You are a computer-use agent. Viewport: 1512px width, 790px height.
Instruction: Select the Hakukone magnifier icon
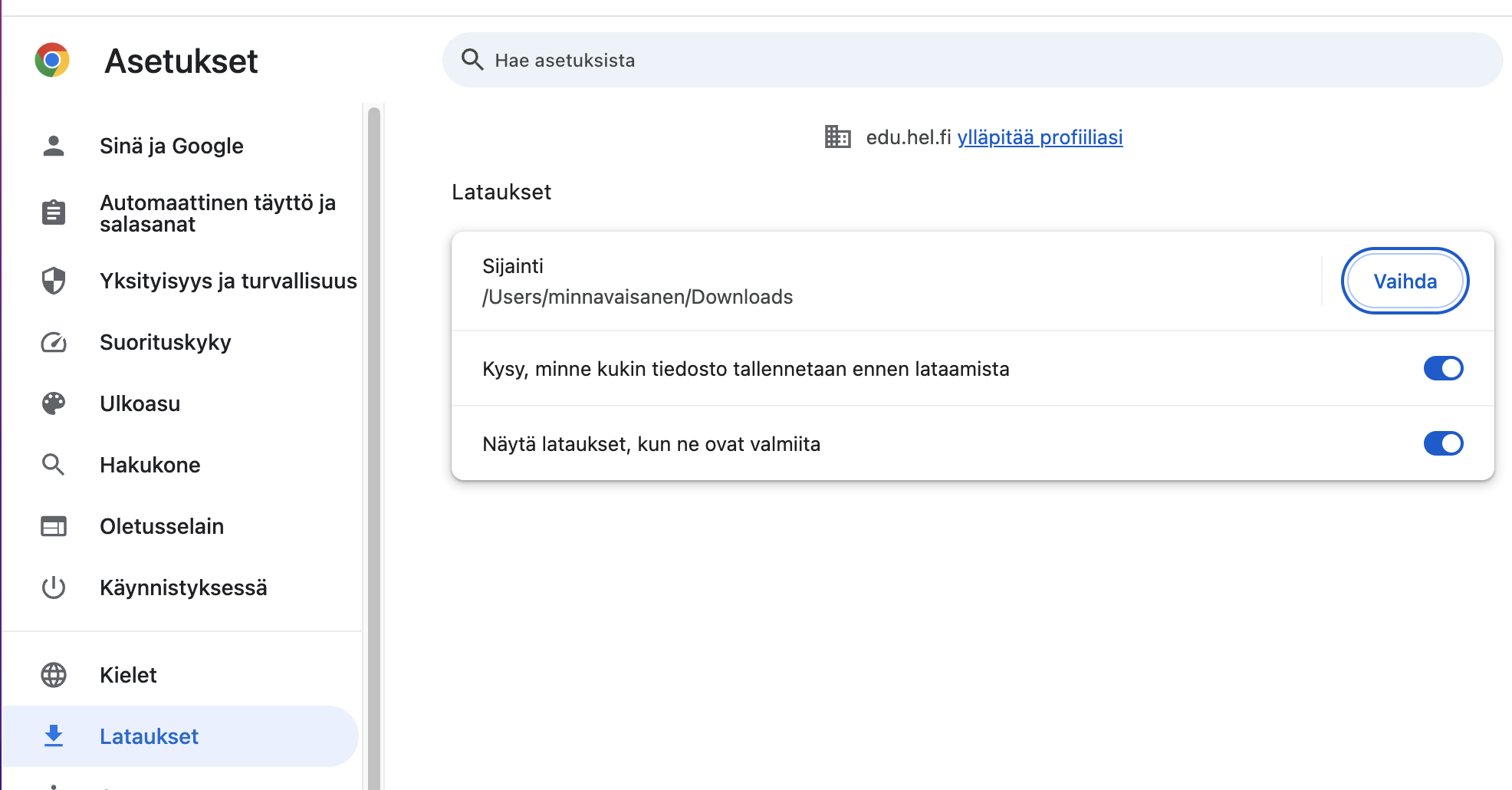53,464
